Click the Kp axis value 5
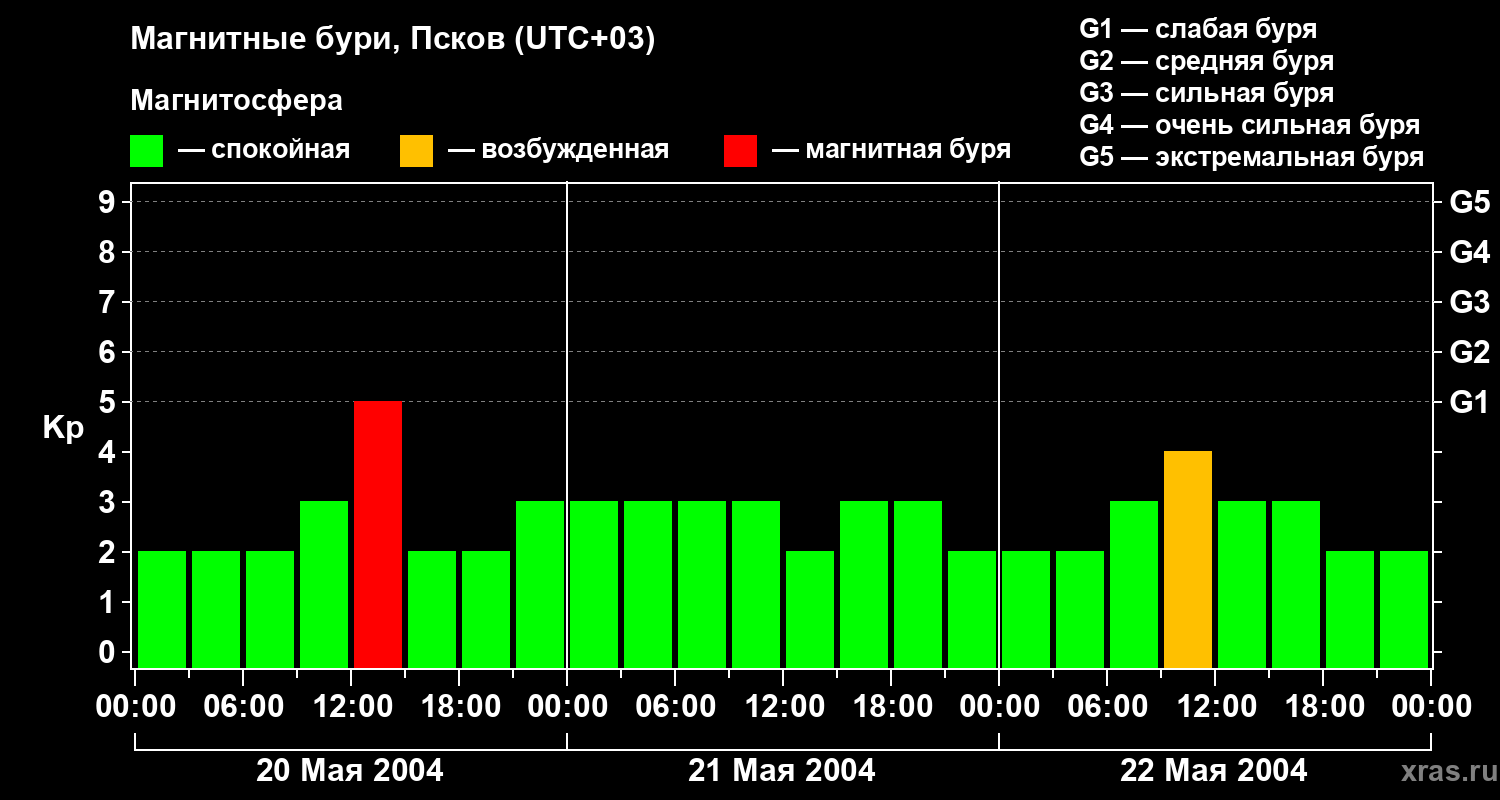 pyautogui.click(x=109, y=402)
